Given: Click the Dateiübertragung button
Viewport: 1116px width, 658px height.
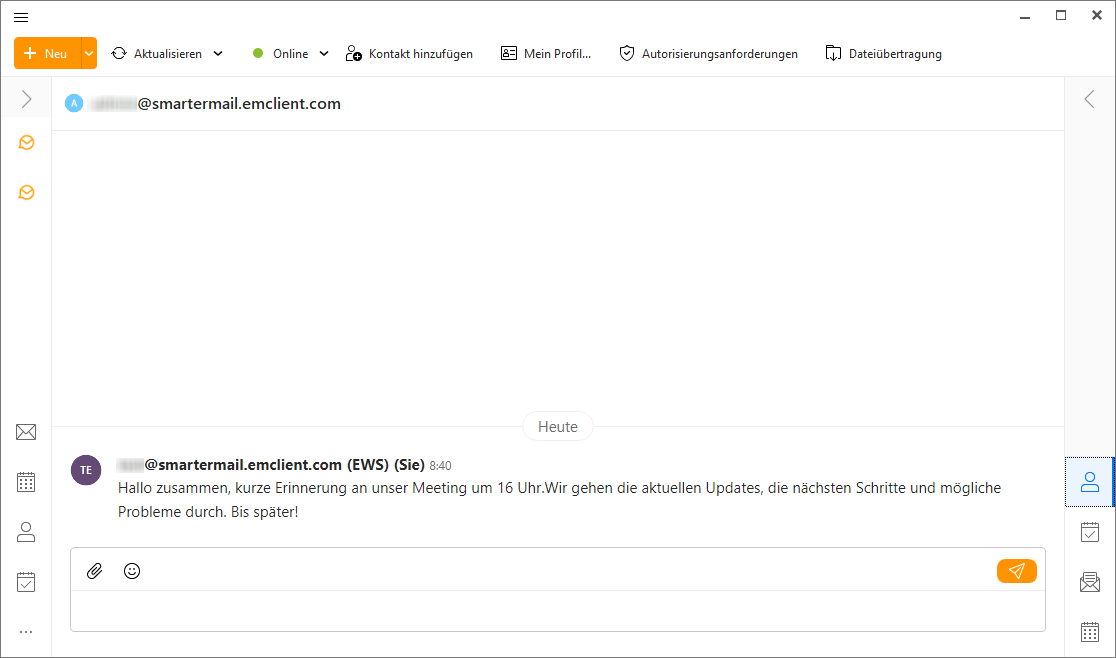Looking at the screenshot, I should [883, 54].
